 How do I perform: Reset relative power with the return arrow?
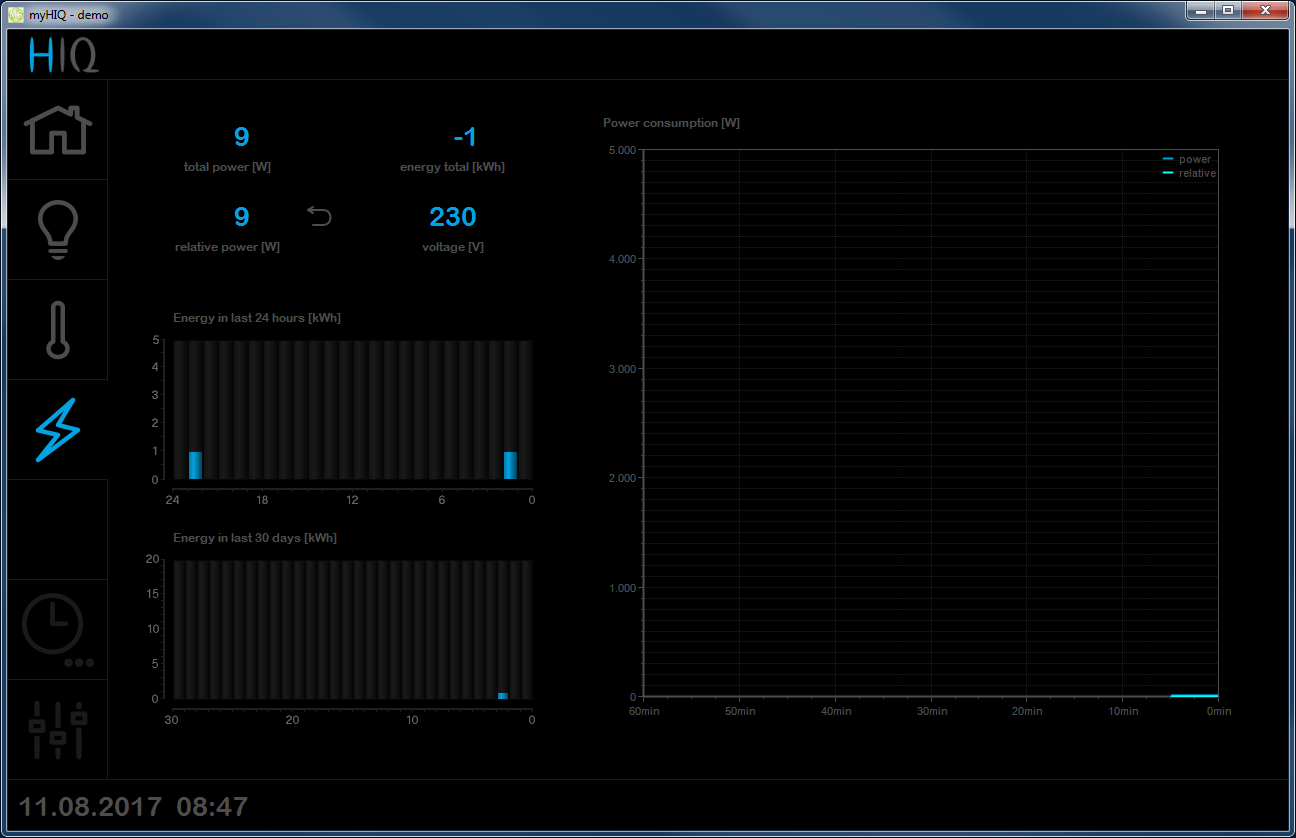[319, 216]
